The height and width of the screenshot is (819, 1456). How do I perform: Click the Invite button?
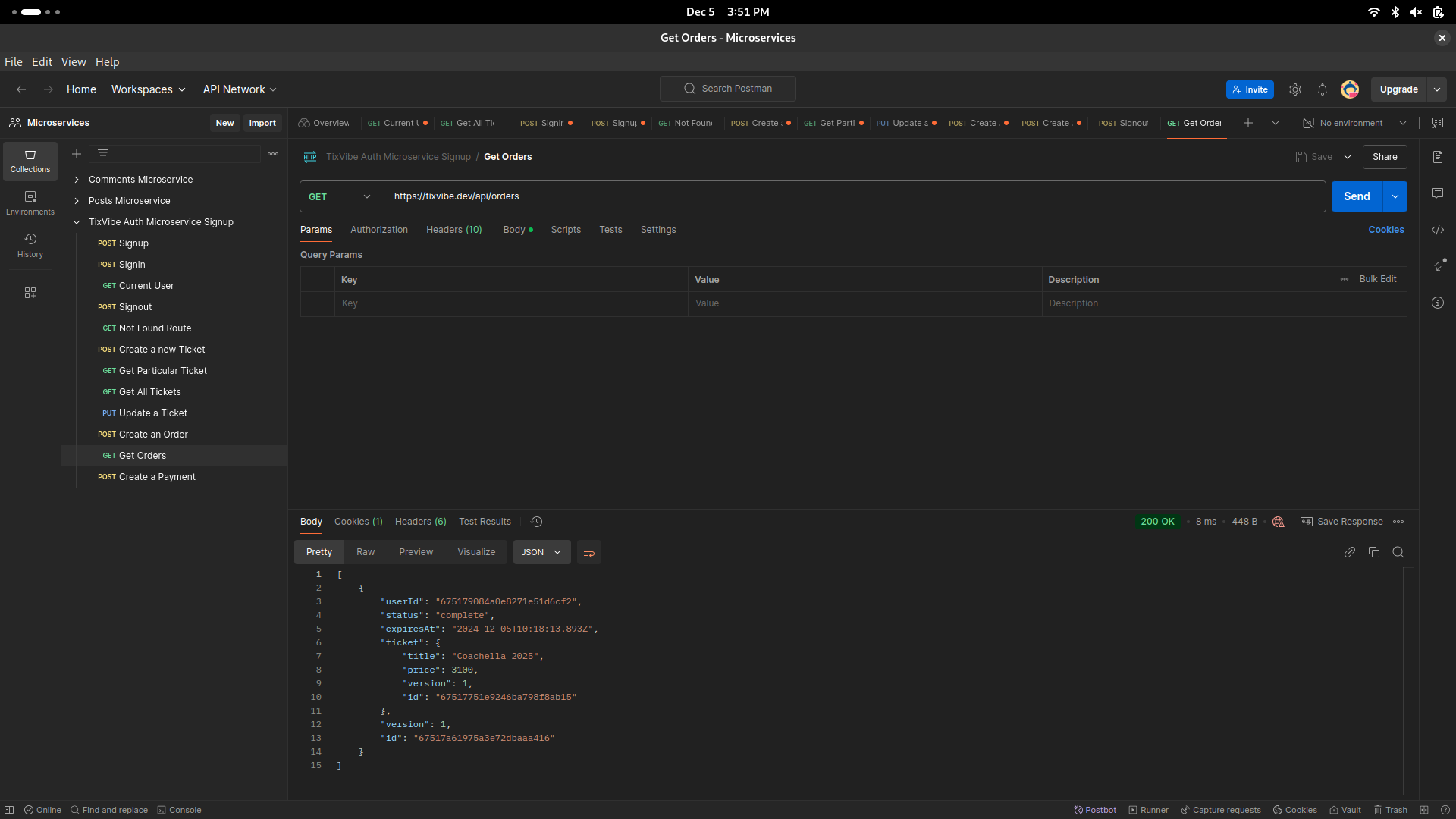pos(1250,89)
